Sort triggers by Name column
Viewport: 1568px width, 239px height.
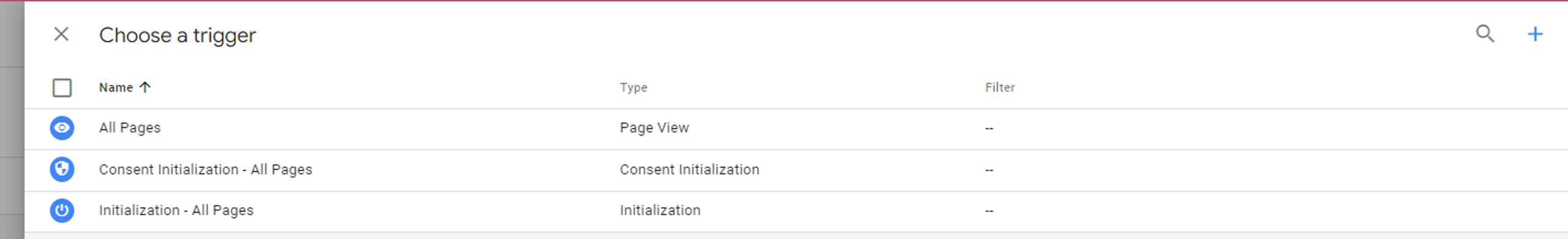click(x=116, y=87)
